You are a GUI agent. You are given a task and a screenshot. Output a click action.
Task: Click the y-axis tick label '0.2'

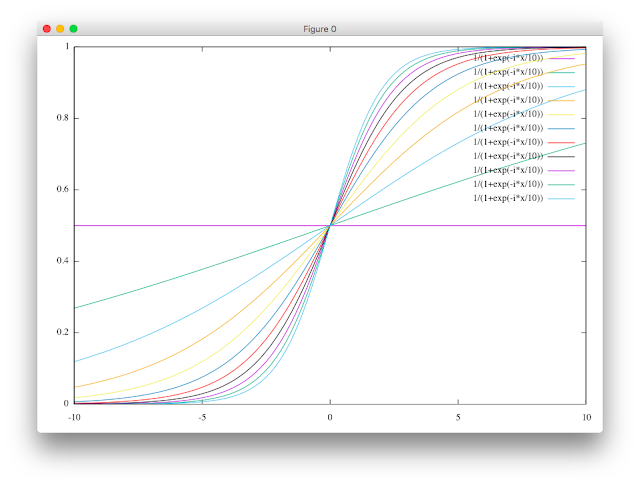(x=62, y=332)
